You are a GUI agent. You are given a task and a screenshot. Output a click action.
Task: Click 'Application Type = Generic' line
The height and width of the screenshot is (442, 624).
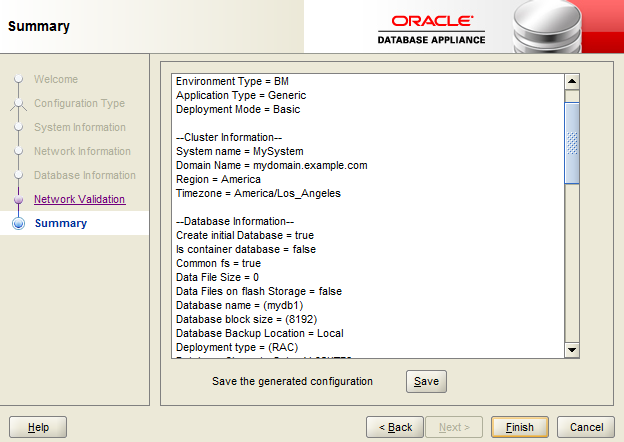pos(241,95)
